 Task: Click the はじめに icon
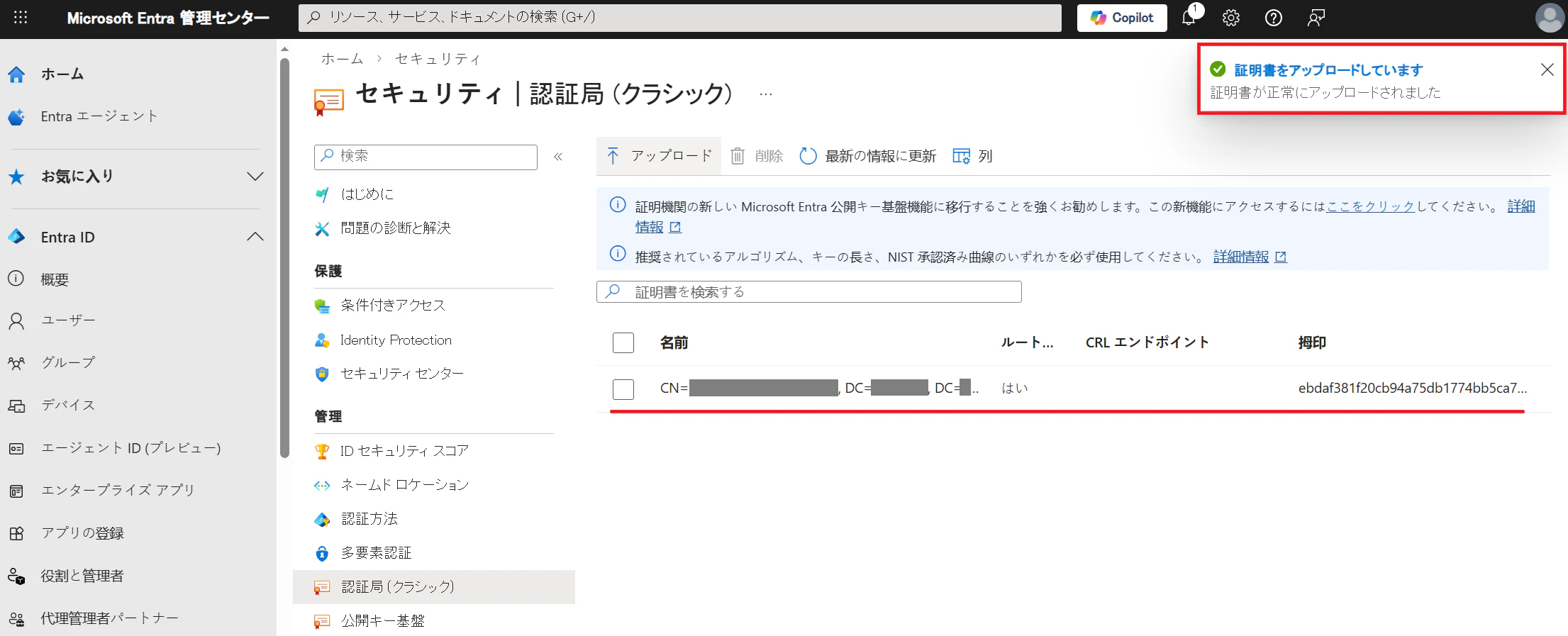click(322, 194)
